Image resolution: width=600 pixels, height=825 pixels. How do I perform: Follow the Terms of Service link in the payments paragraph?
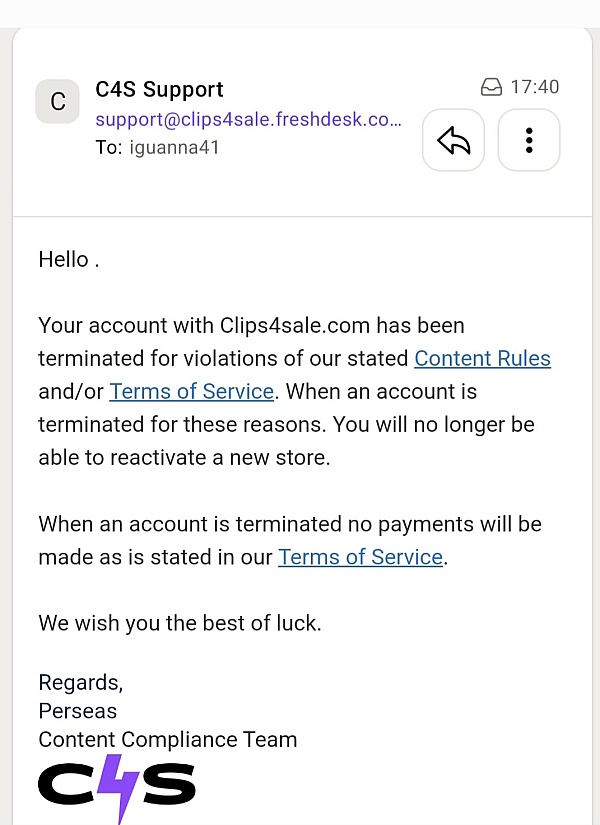(361, 557)
